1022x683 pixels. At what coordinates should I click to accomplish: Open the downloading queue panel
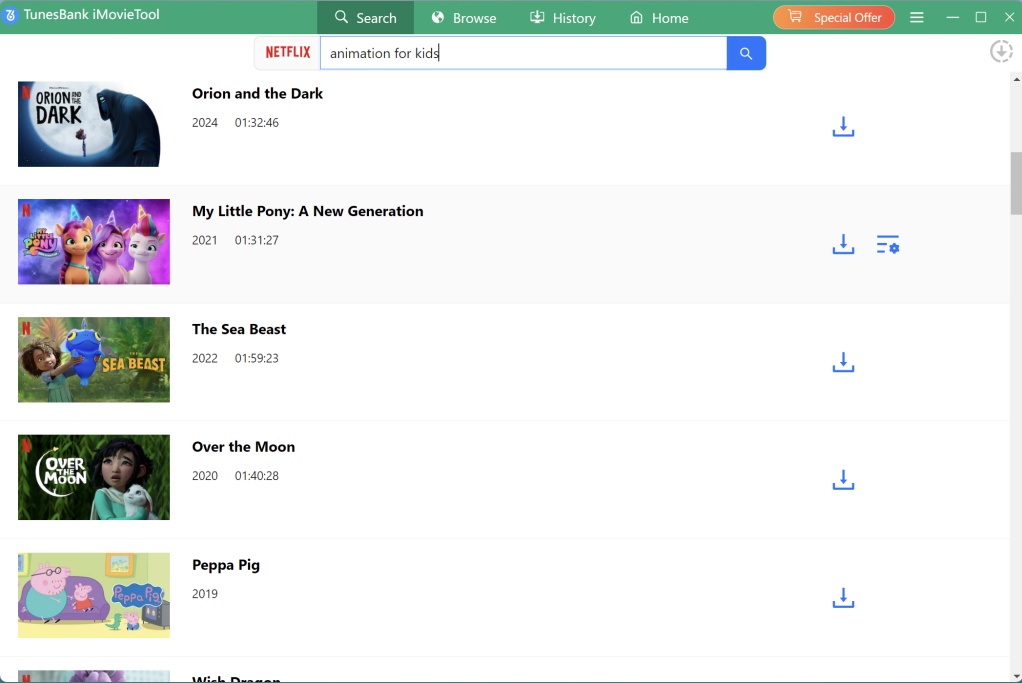click(1001, 51)
